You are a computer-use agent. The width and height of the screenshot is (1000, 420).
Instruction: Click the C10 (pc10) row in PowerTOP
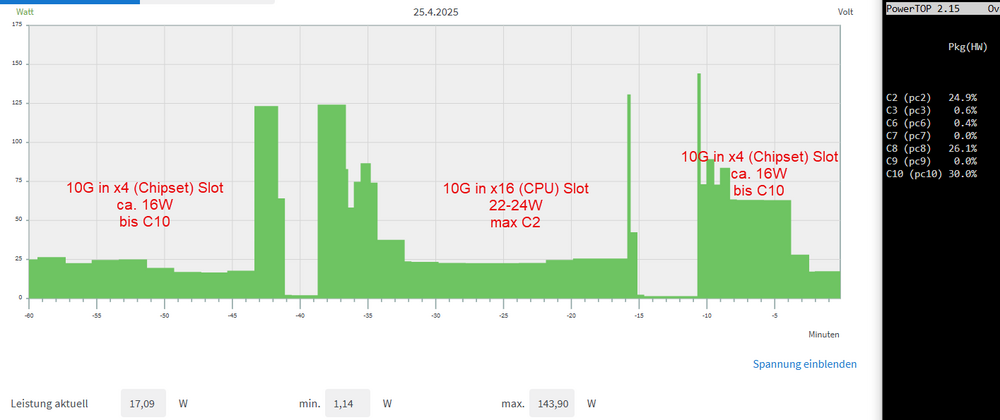click(932, 174)
